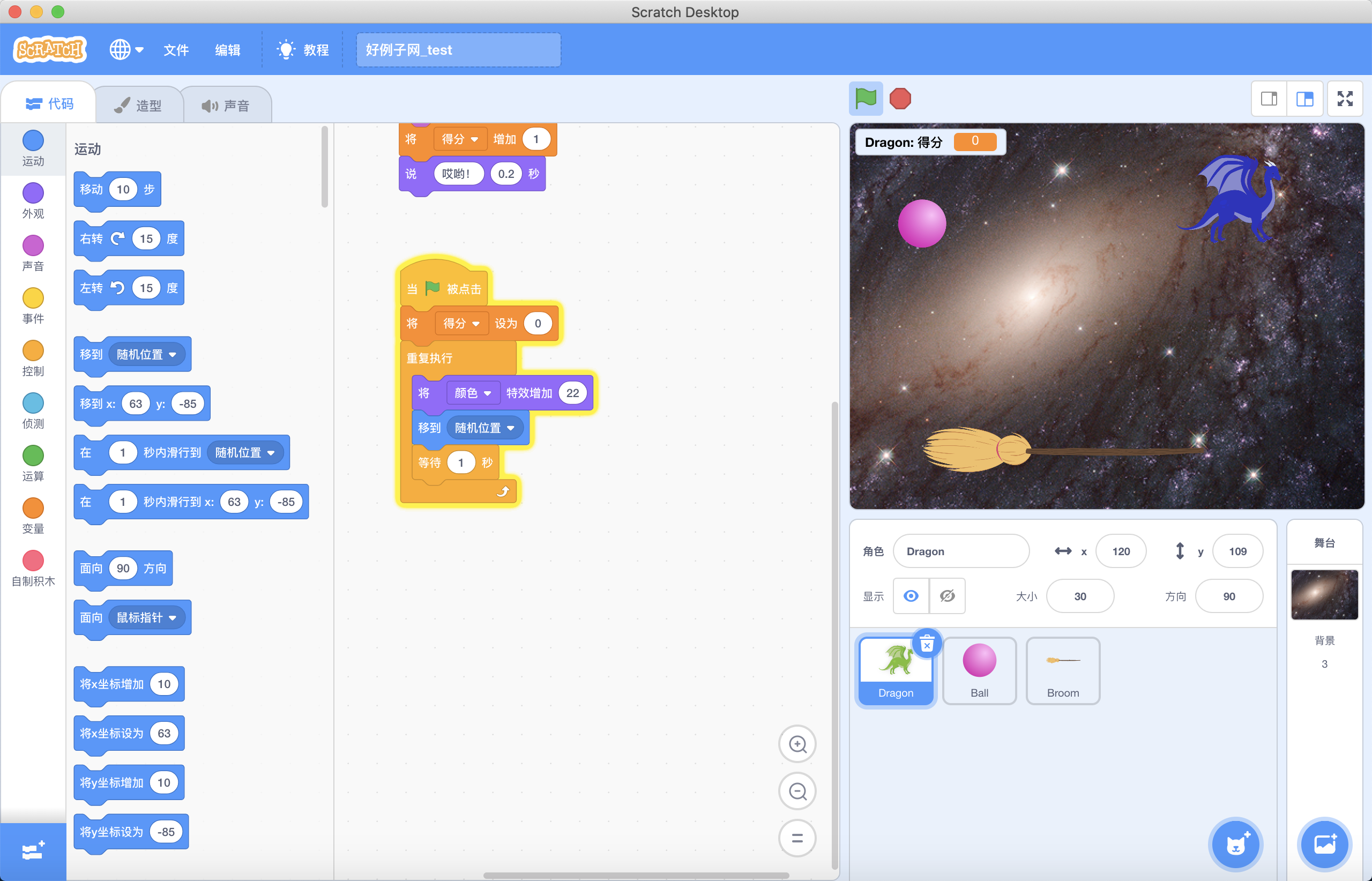Select the Broom sprite thumbnail
The width and height of the screenshot is (1372, 881).
[1062, 671]
